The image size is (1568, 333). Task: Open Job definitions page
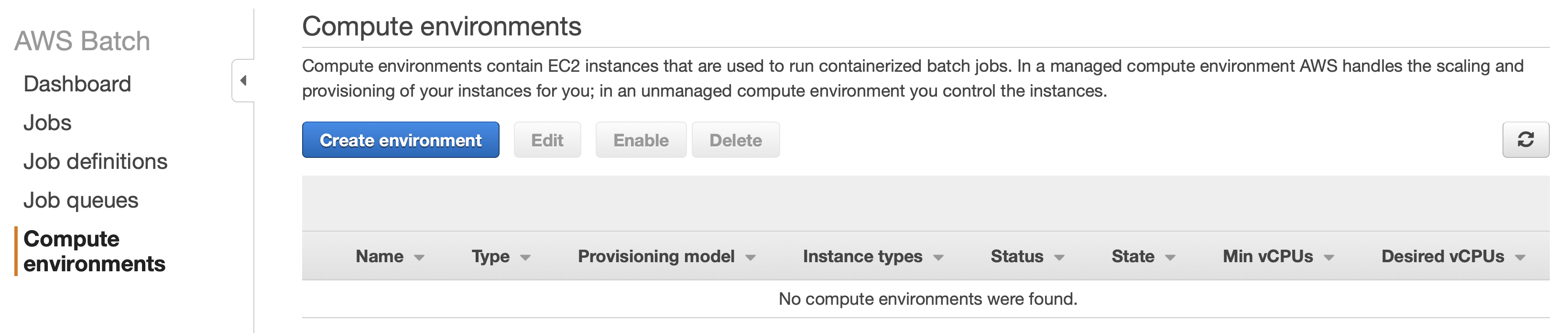96,162
